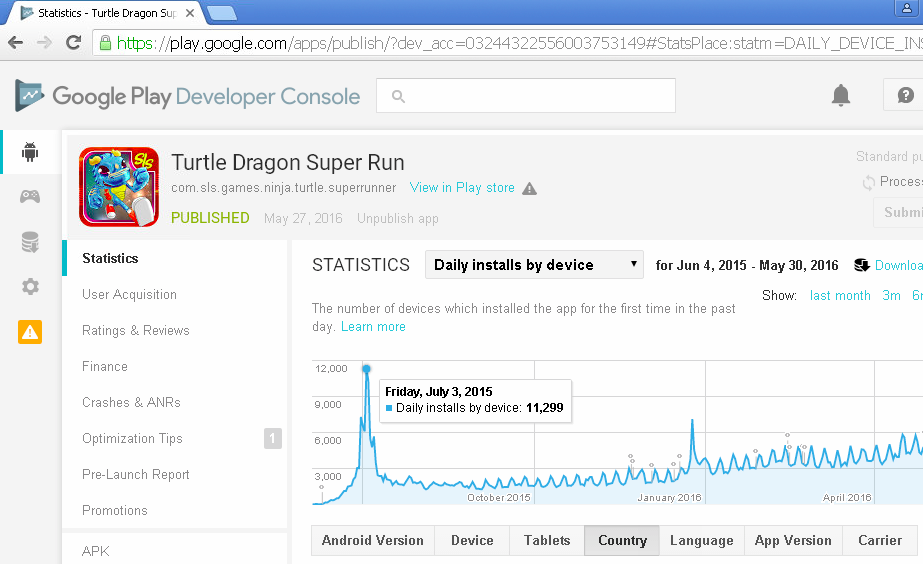Screen dimensions: 923x564
Task: Click the date range Jun 4, 2015 - May 30, 2016
Action: (x=758, y=266)
